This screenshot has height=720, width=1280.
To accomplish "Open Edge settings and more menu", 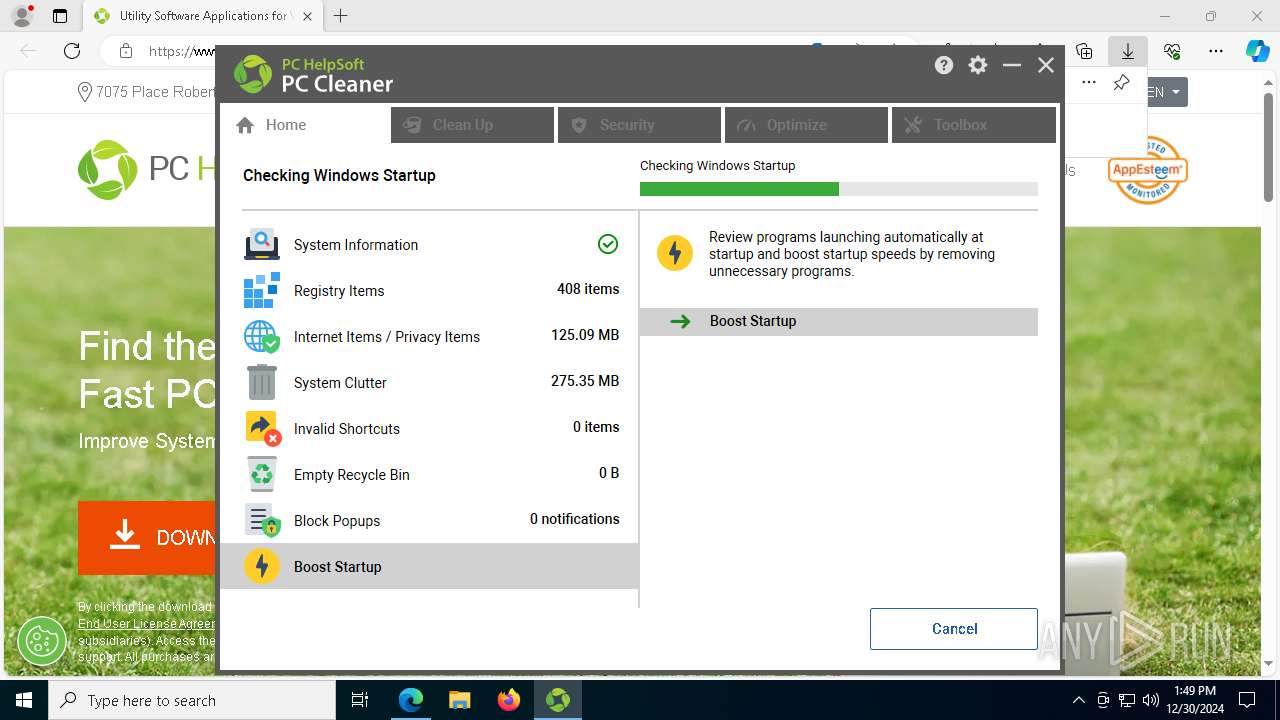I will pyautogui.click(x=1216, y=51).
